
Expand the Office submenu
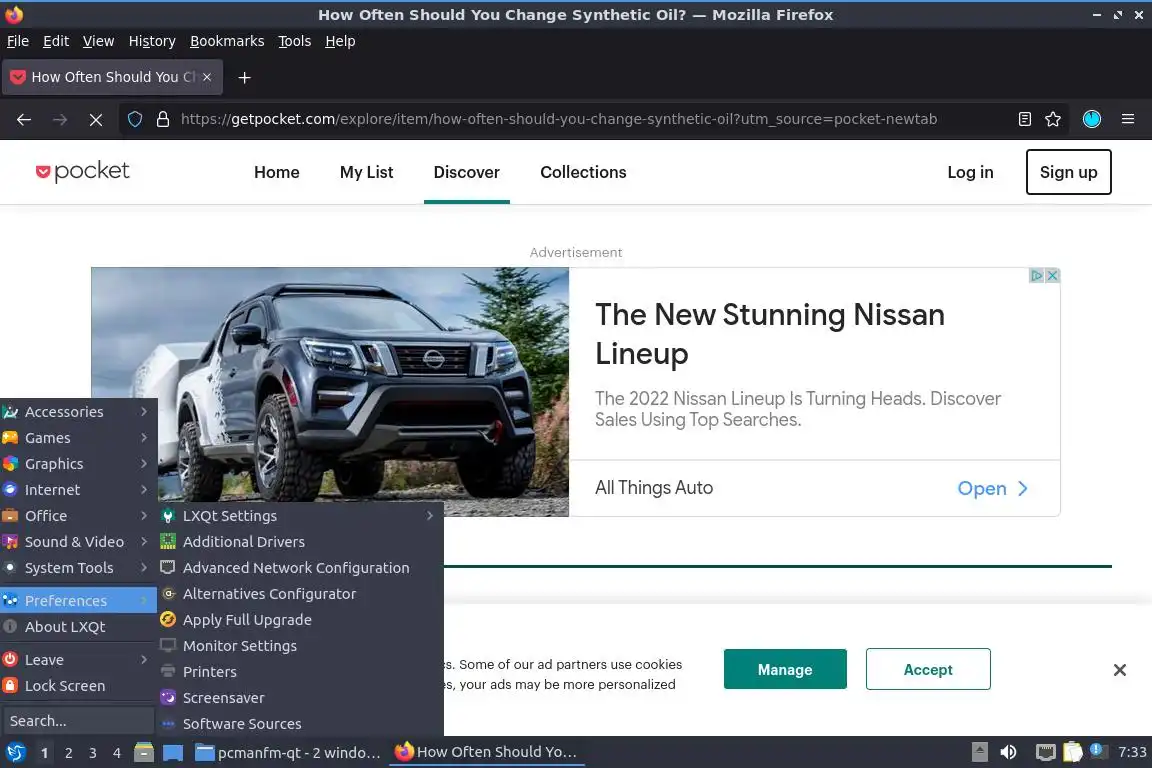coord(78,516)
